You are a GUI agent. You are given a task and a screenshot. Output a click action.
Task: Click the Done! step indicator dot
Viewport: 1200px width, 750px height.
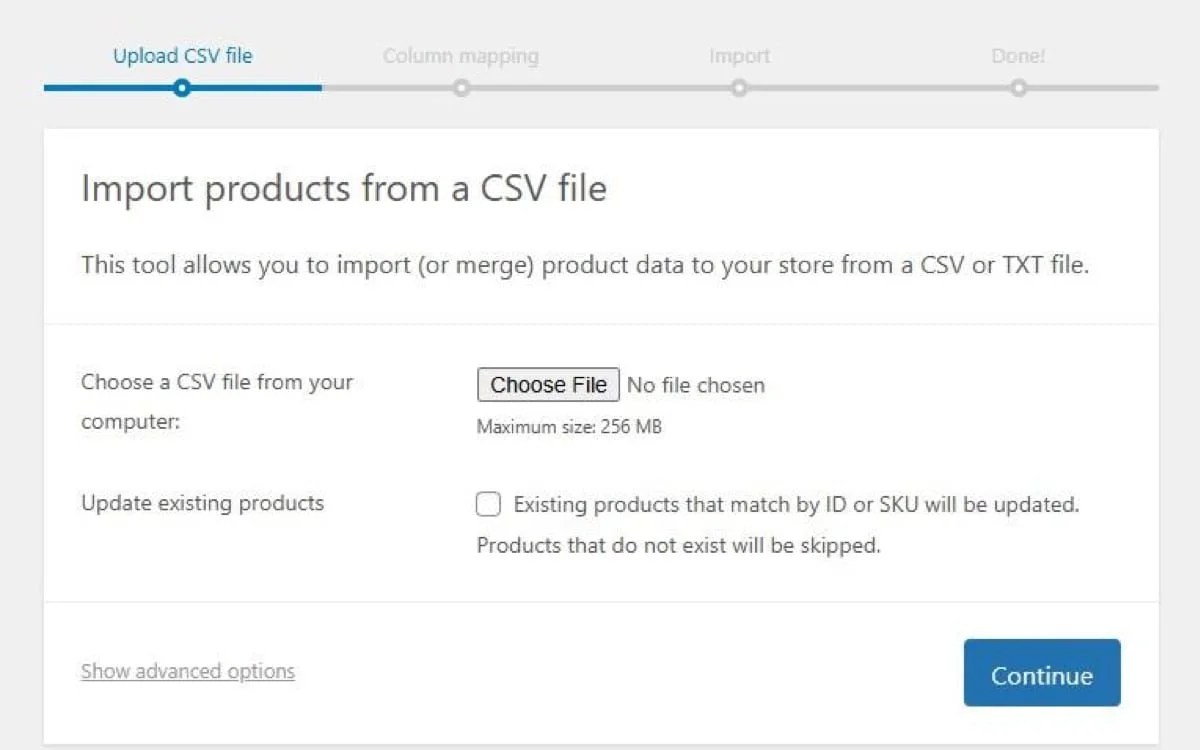(x=1018, y=89)
